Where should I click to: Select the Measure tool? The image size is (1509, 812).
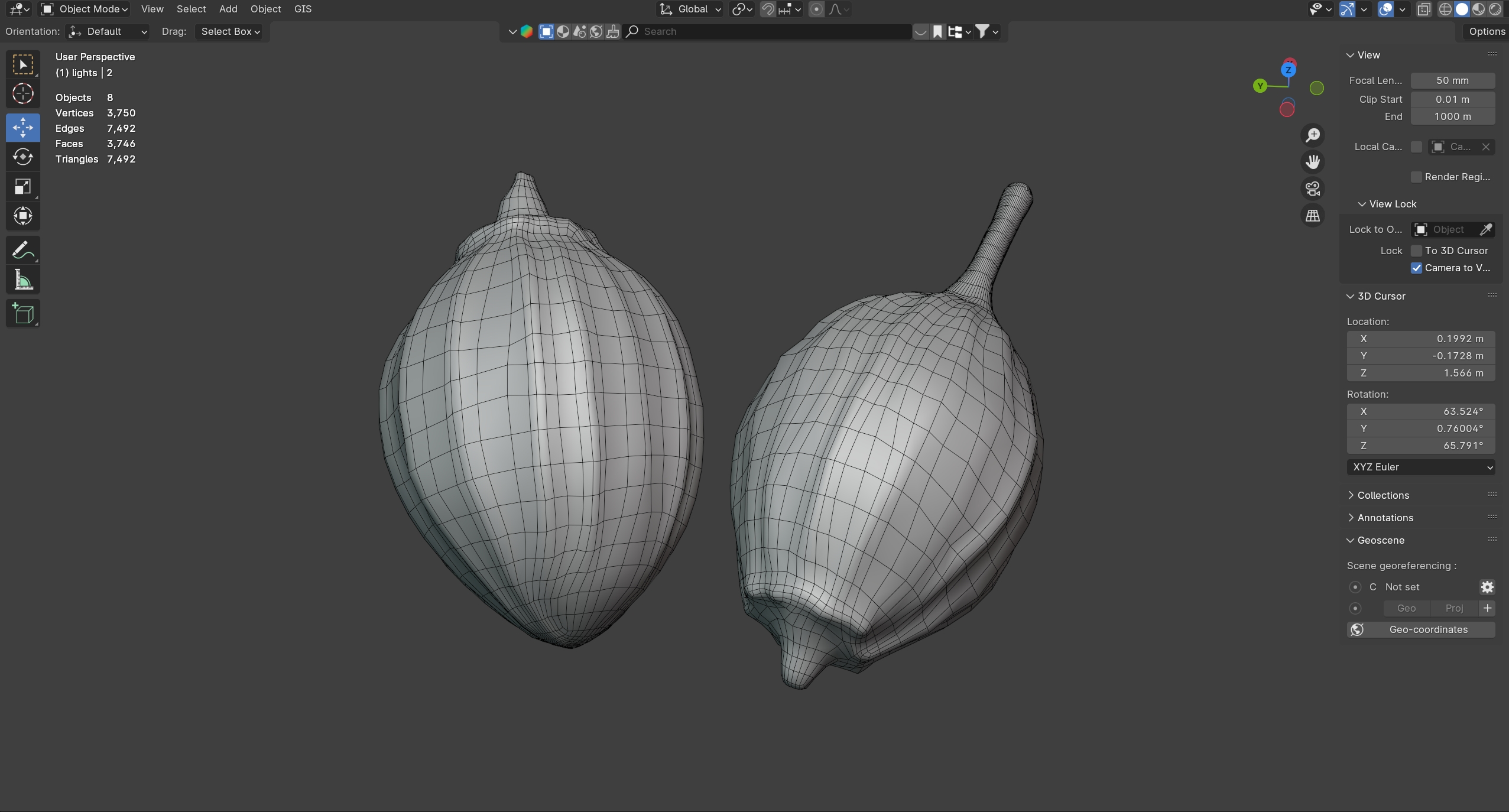coord(23,280)
